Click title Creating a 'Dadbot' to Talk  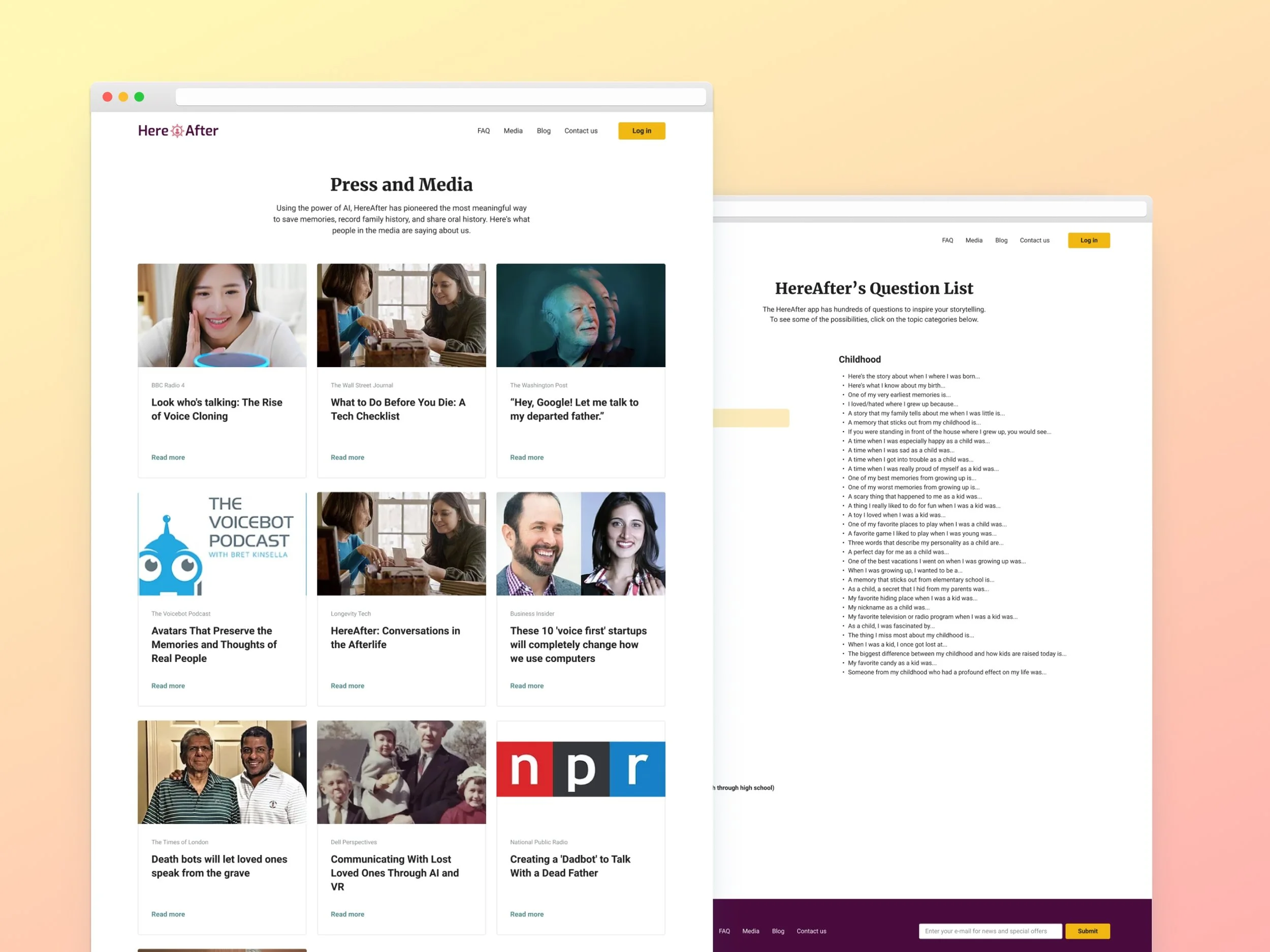(x=569, y=866)
